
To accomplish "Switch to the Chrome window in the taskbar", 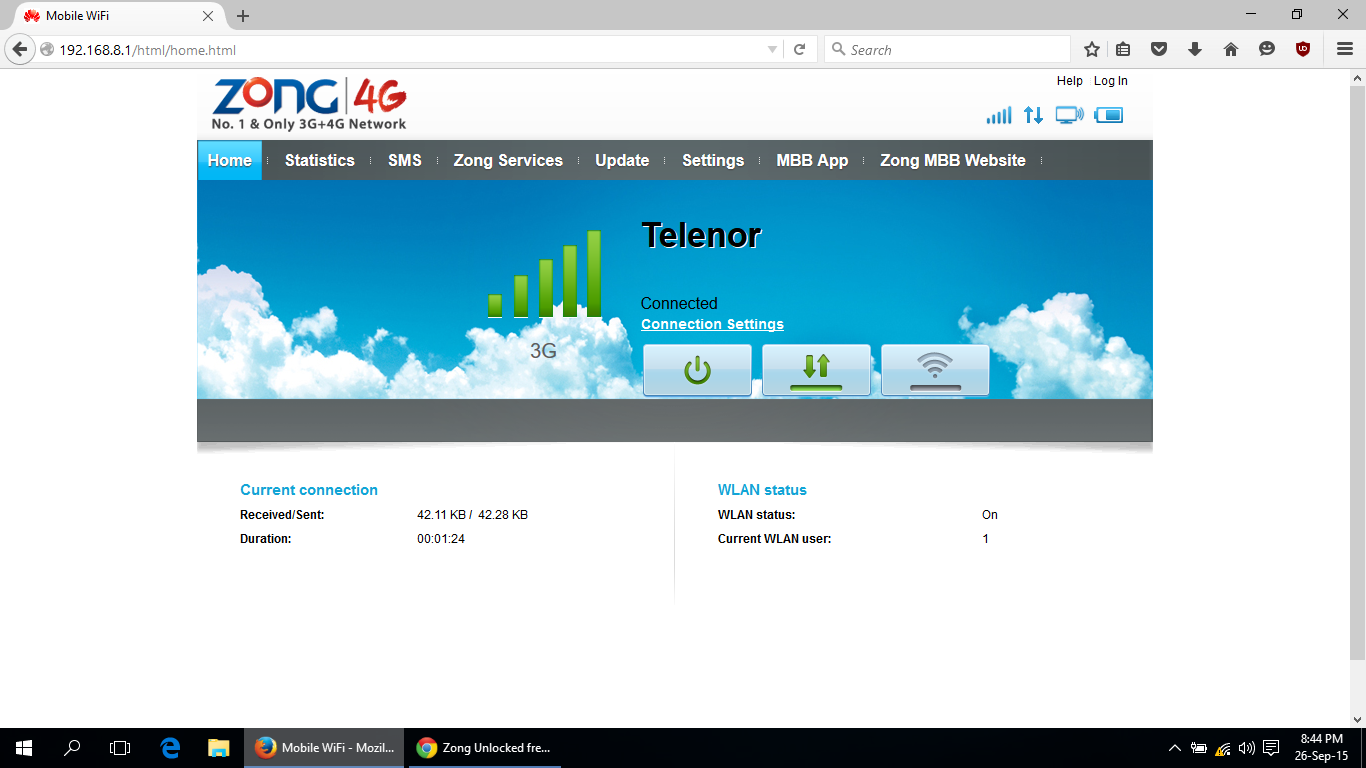I will [x=483, y=747].
